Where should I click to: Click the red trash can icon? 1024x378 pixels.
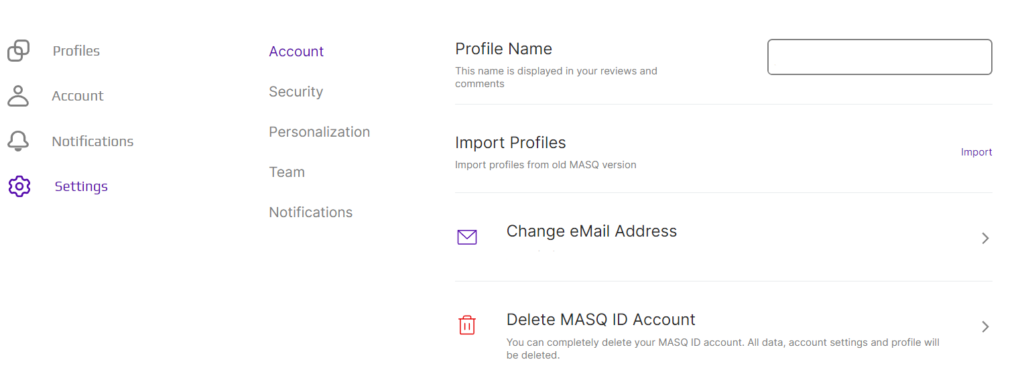pos(467,324)
